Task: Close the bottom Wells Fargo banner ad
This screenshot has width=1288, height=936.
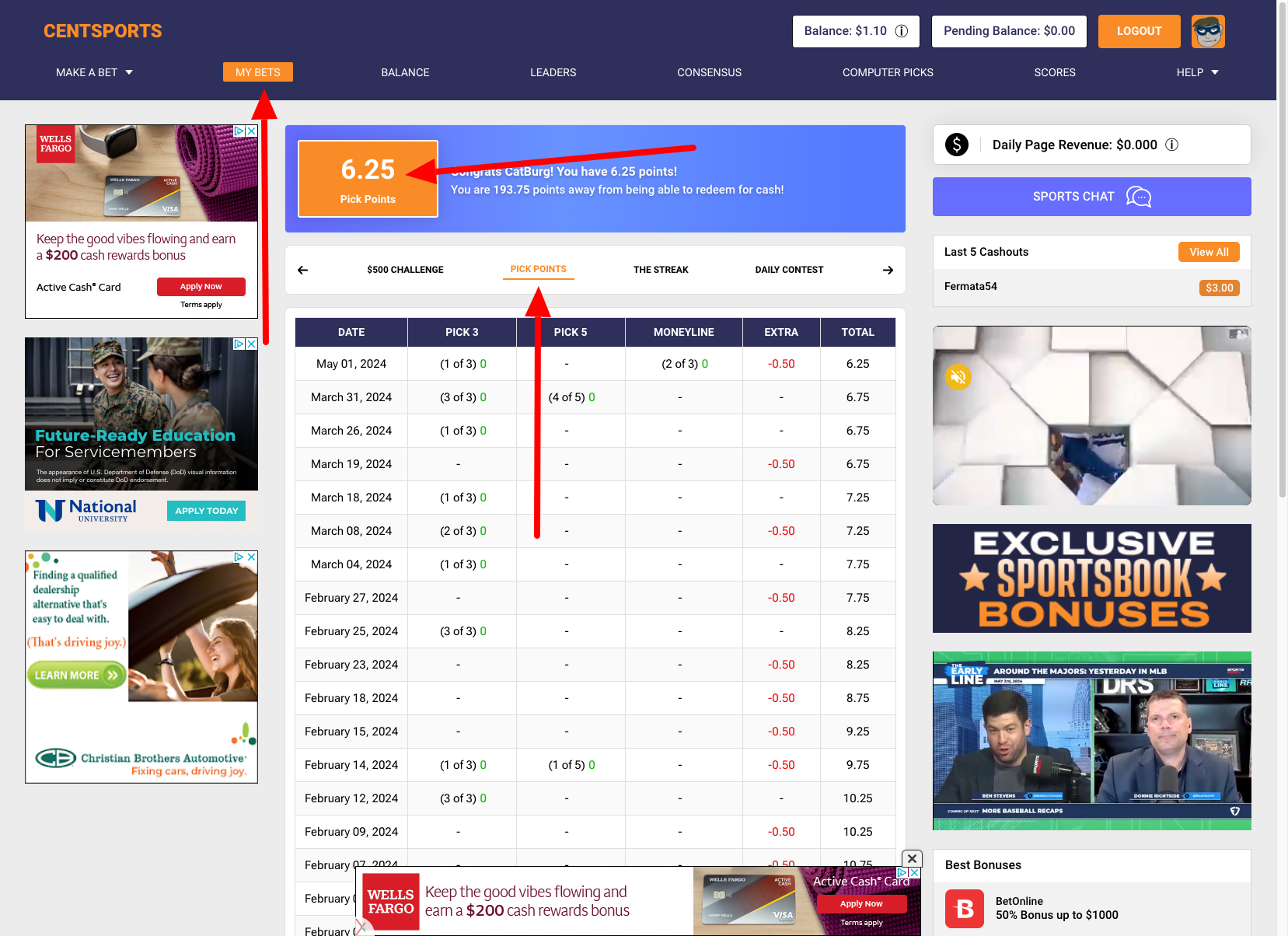Action: (913, 858)
